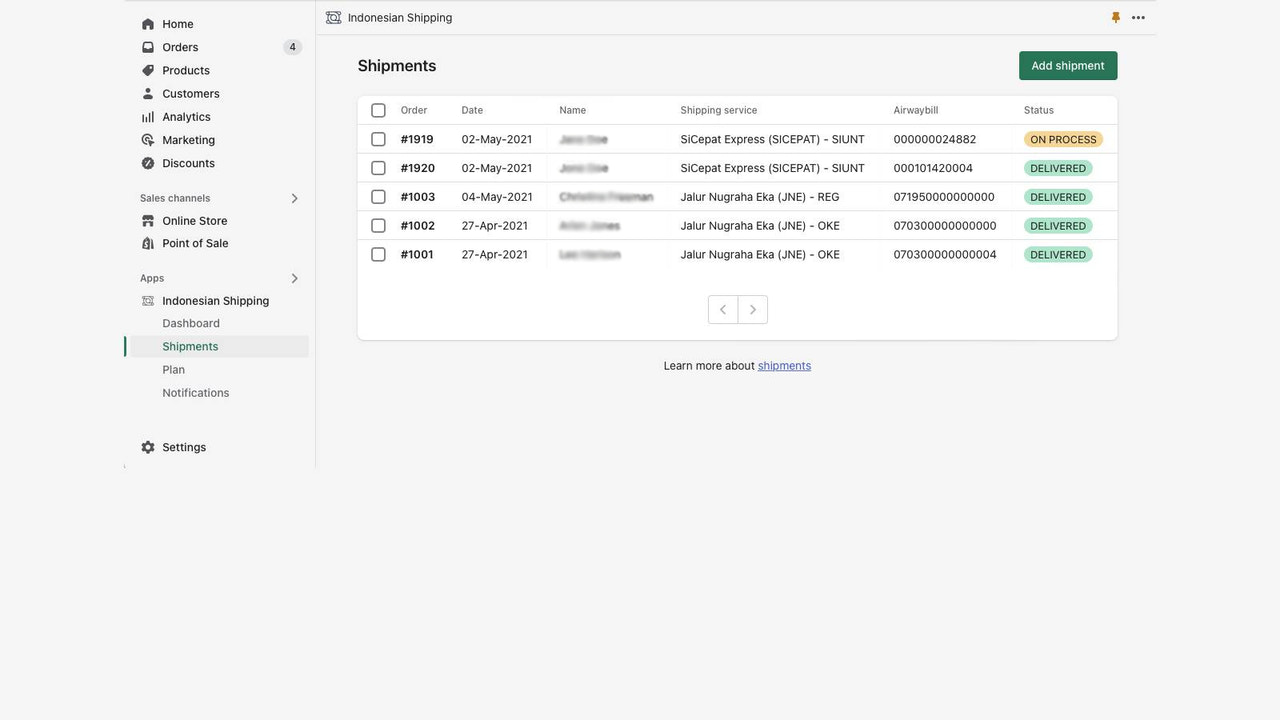Viewport: 1280px width, 720px height.
Task: Check order #1003's row checkbox
Action: [378, 196]
